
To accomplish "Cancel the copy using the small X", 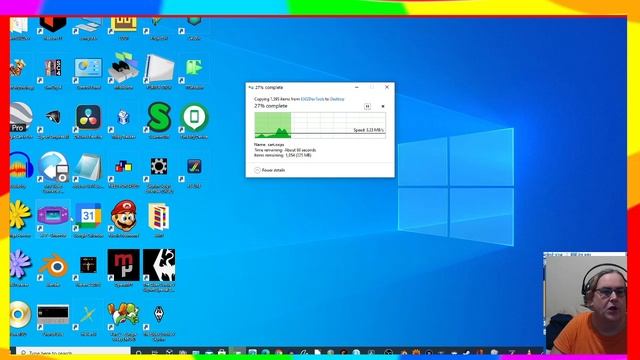I will tap(383, 107).
